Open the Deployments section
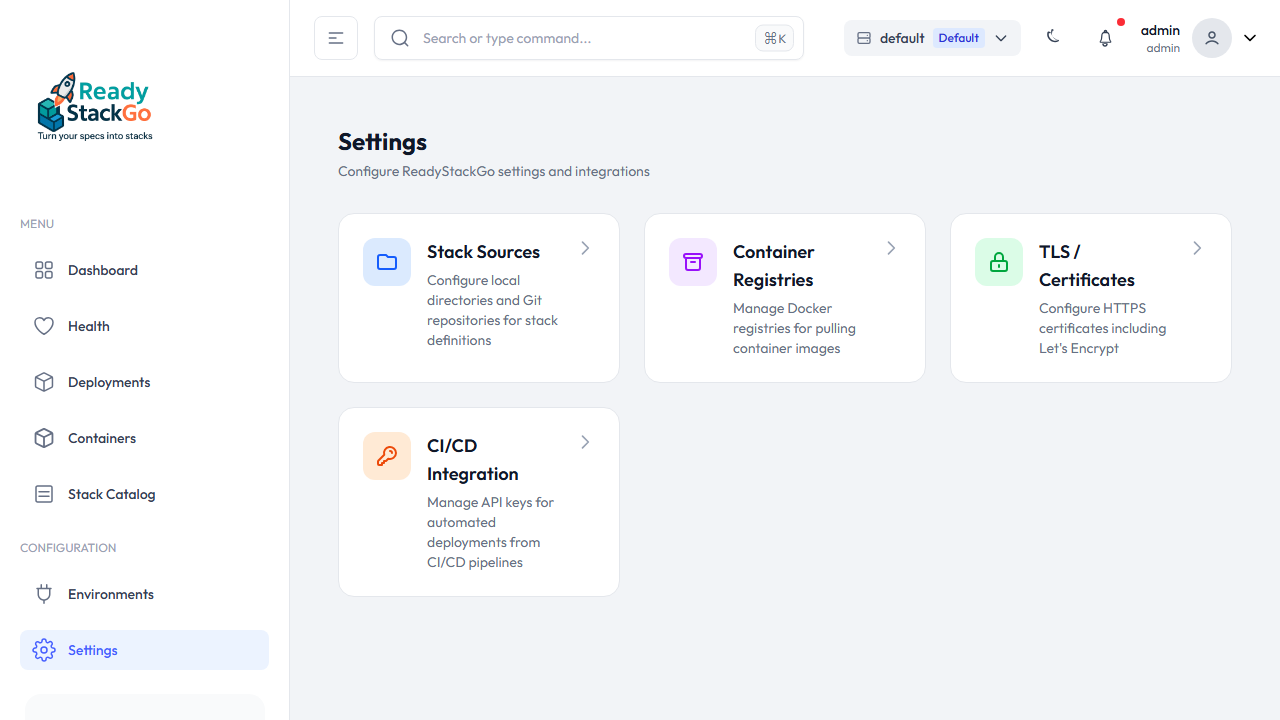This screenshot has width=1280, height=720. click(108, 382)
